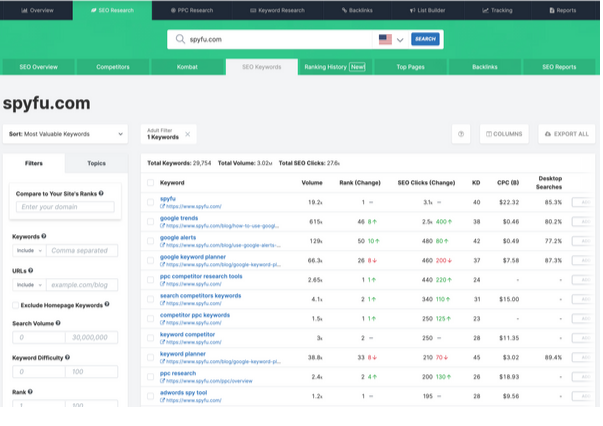Open the ppc research keyword link

tap(178, 373)
